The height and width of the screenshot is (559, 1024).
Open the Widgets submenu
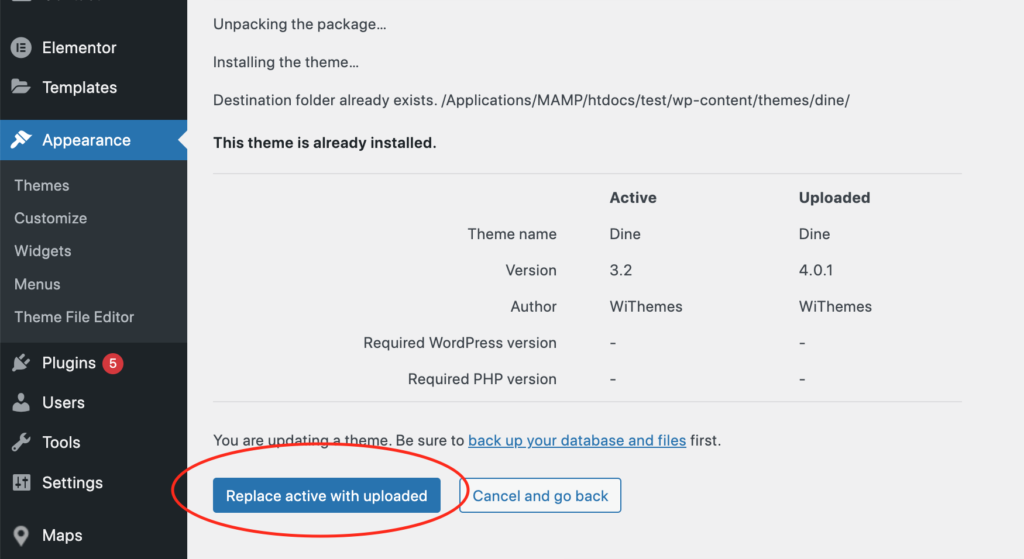pyautogui.click(x=42, y=251)
